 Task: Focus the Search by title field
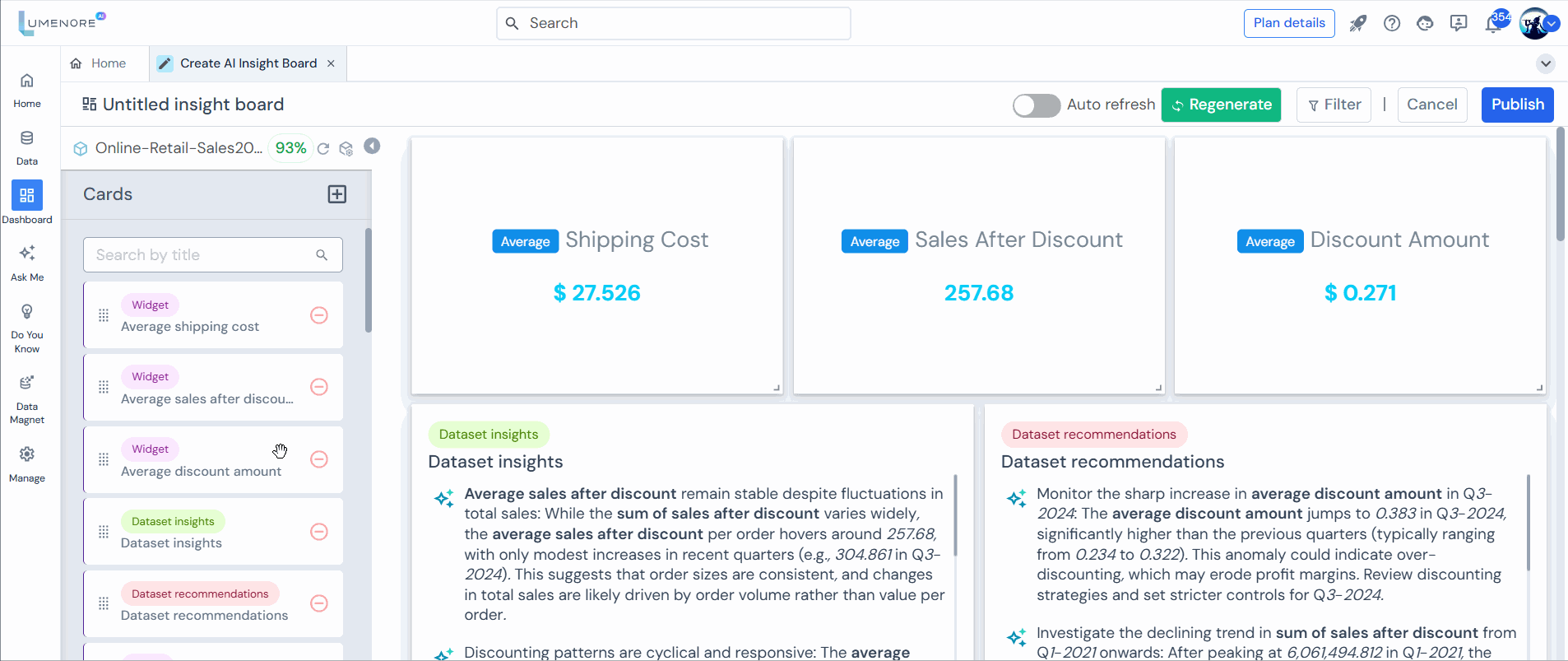pos(202,255)
